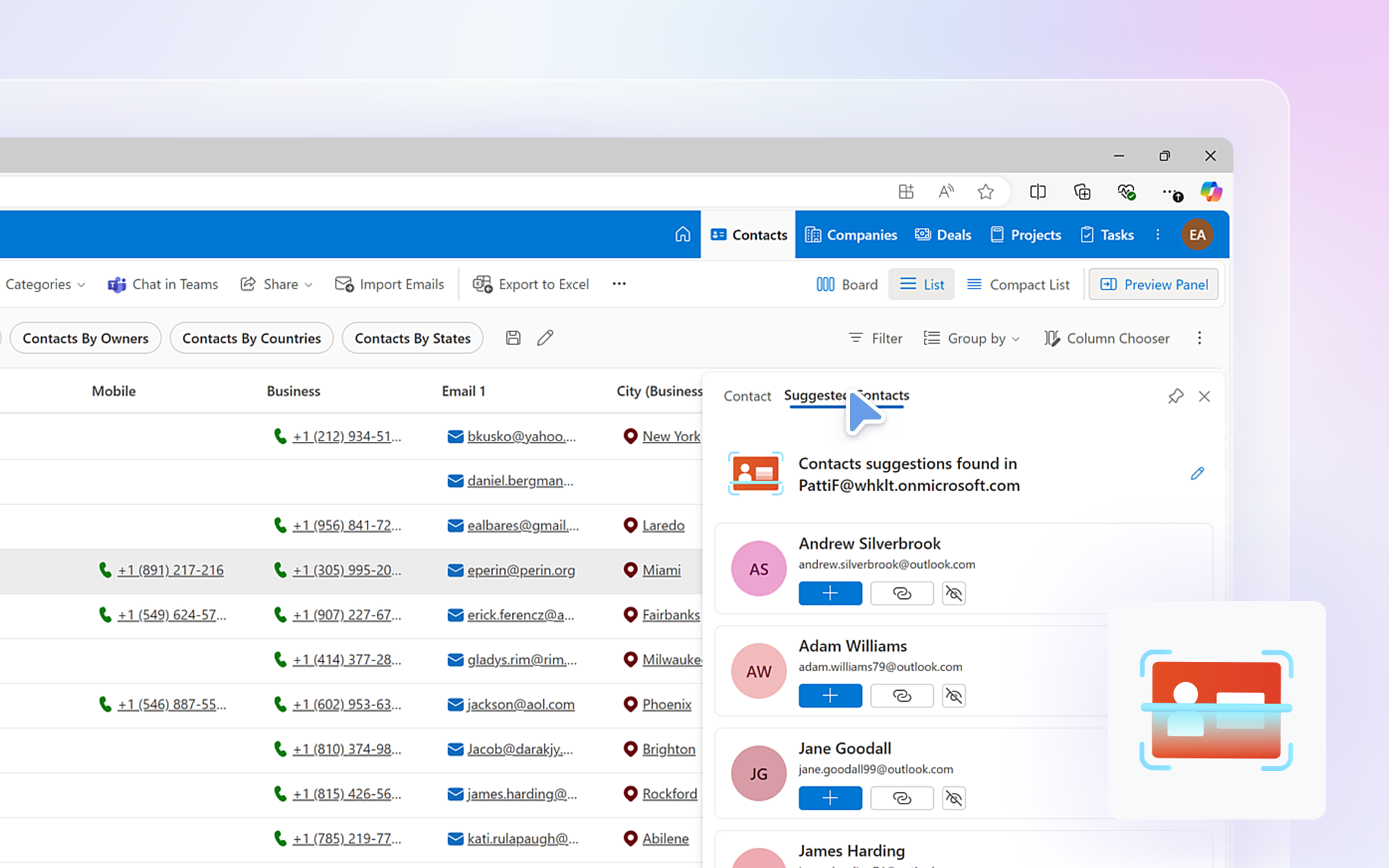Click Import Emails

[x=389, y=284]
